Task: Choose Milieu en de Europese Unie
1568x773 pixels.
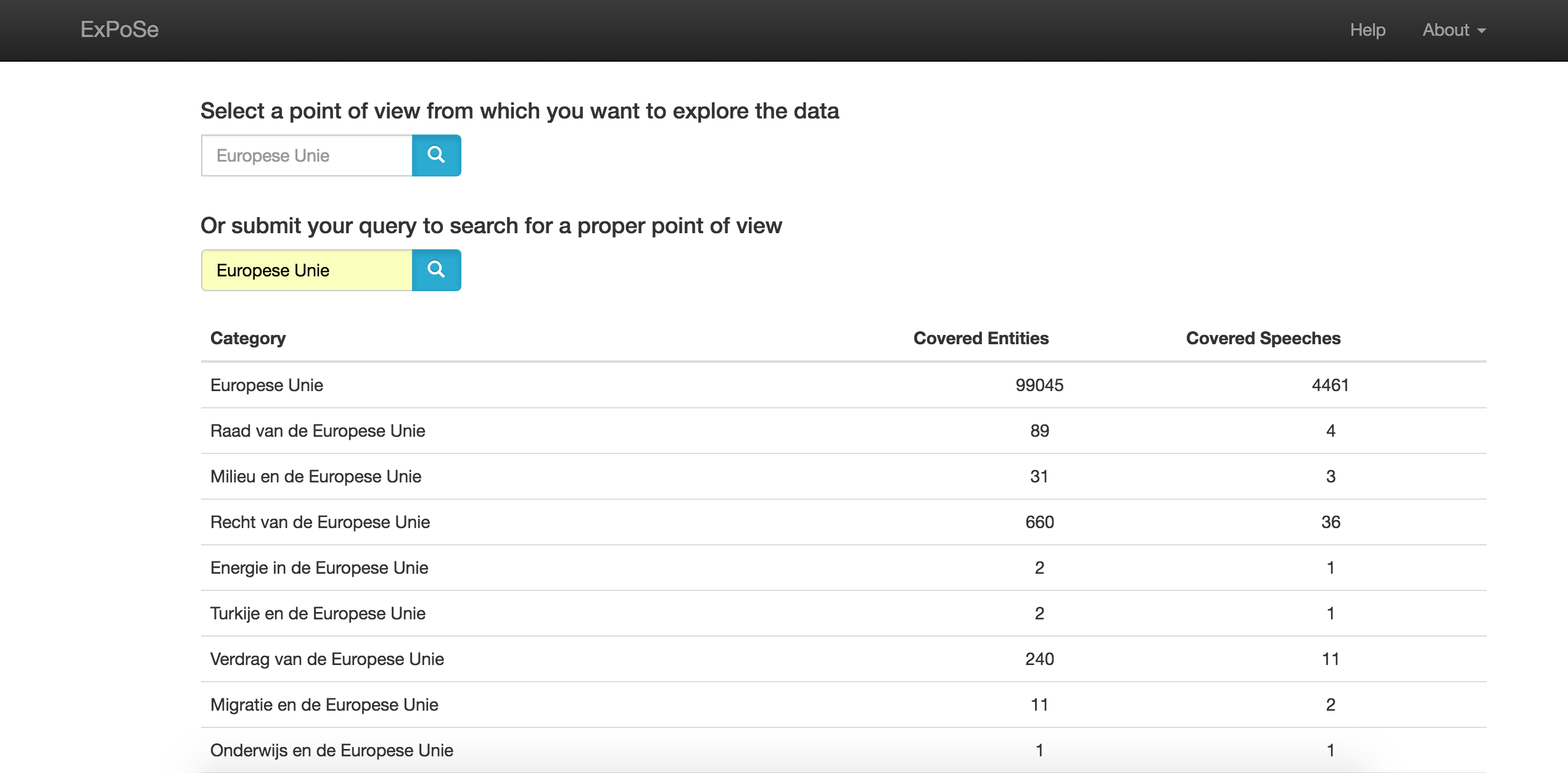Action: tap(316, 476)
